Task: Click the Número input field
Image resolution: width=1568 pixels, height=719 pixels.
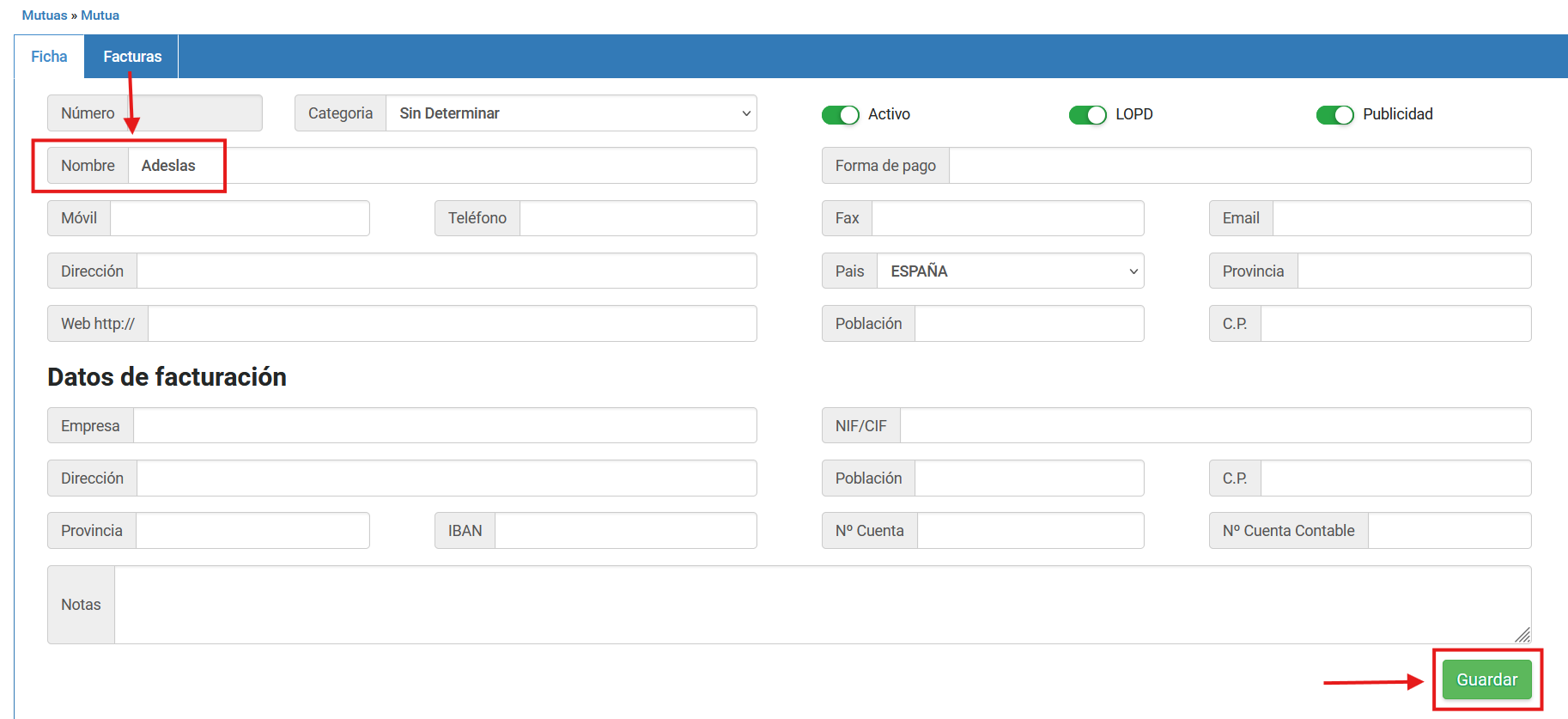Action: (195, 113)
